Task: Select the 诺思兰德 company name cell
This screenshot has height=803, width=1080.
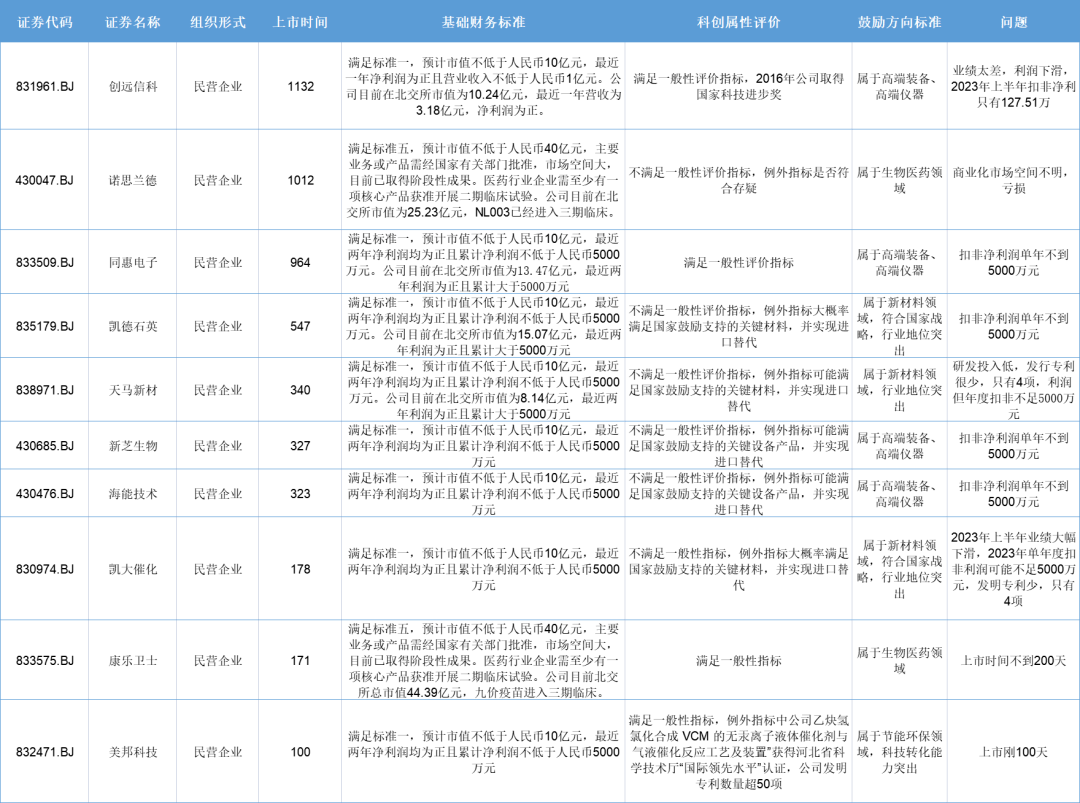Action: (x=133, y=181)
